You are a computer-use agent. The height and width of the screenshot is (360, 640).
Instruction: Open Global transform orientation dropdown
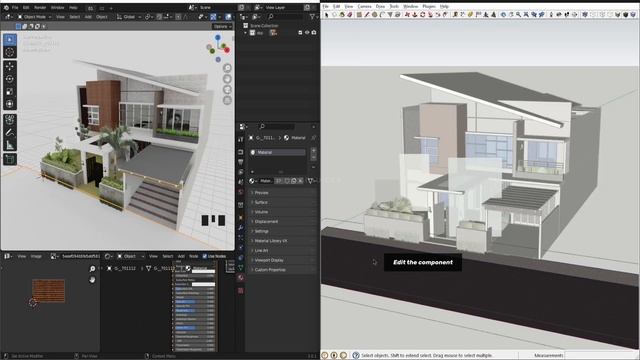(x=128, y=17)
